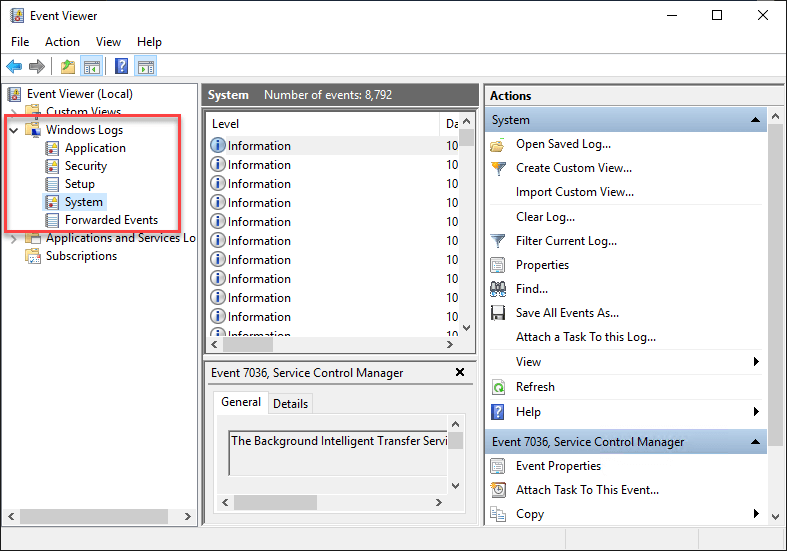Click the event list scroll down arrow
This screenshot has height=551, width=787.
[x=467, y=328]
